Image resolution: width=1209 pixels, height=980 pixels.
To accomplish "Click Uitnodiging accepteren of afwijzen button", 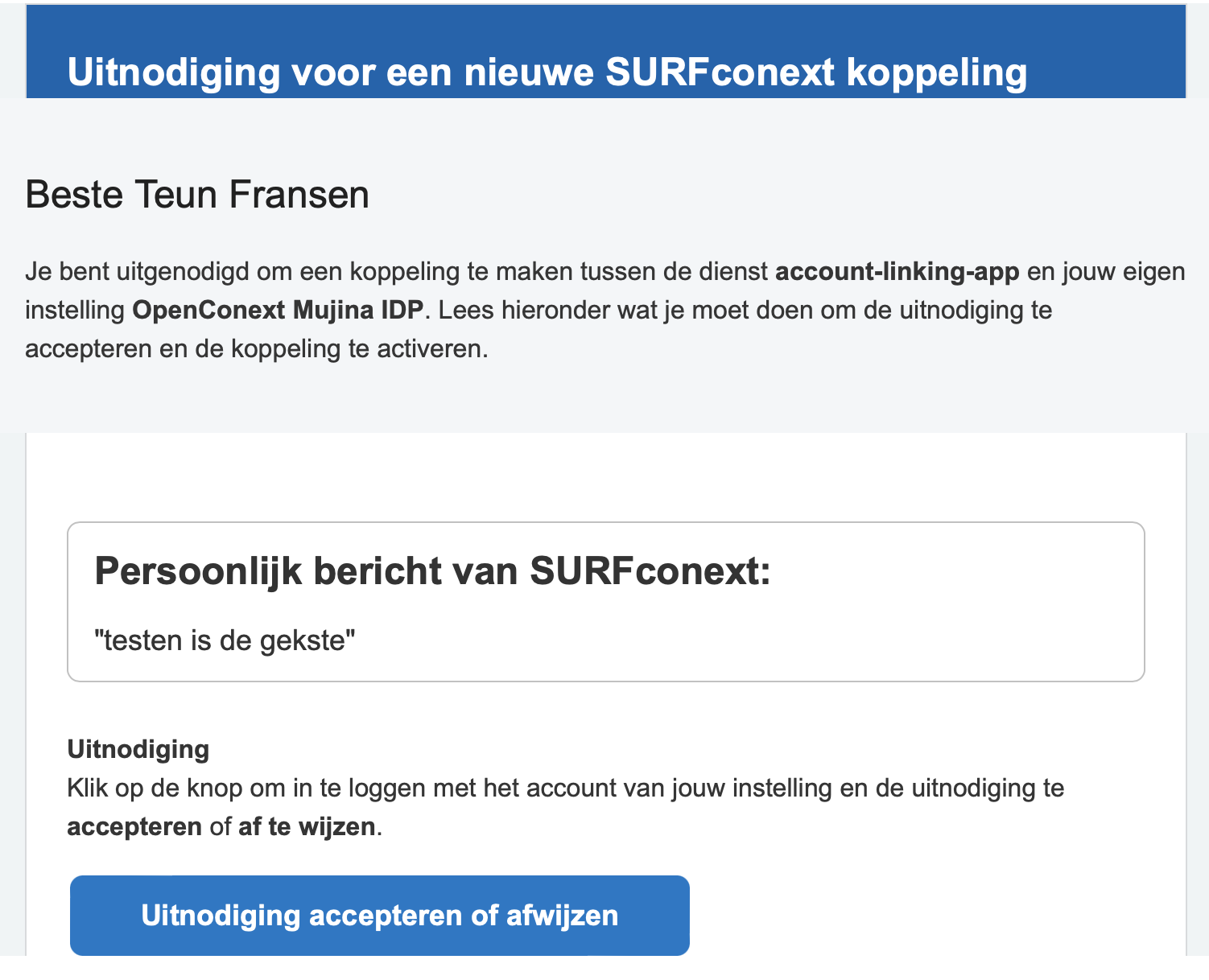I will [380, 916].
